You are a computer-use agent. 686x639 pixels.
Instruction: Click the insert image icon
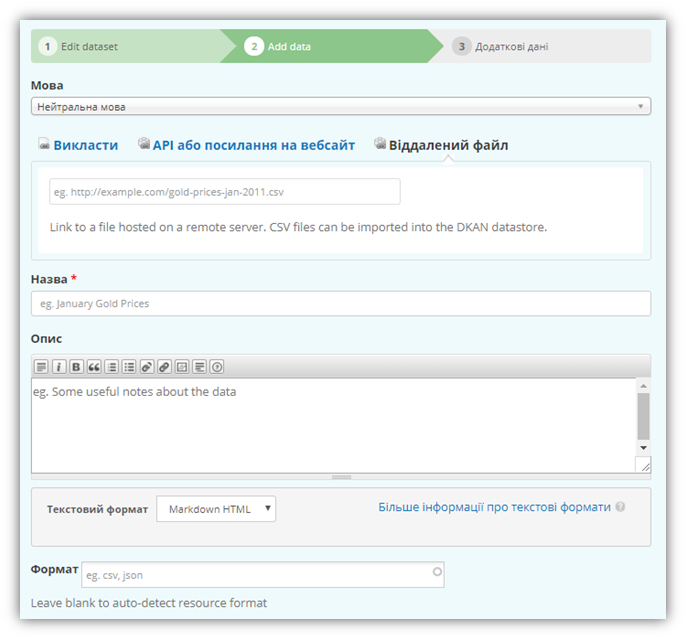pyautogui.click(x=182, y=367)
